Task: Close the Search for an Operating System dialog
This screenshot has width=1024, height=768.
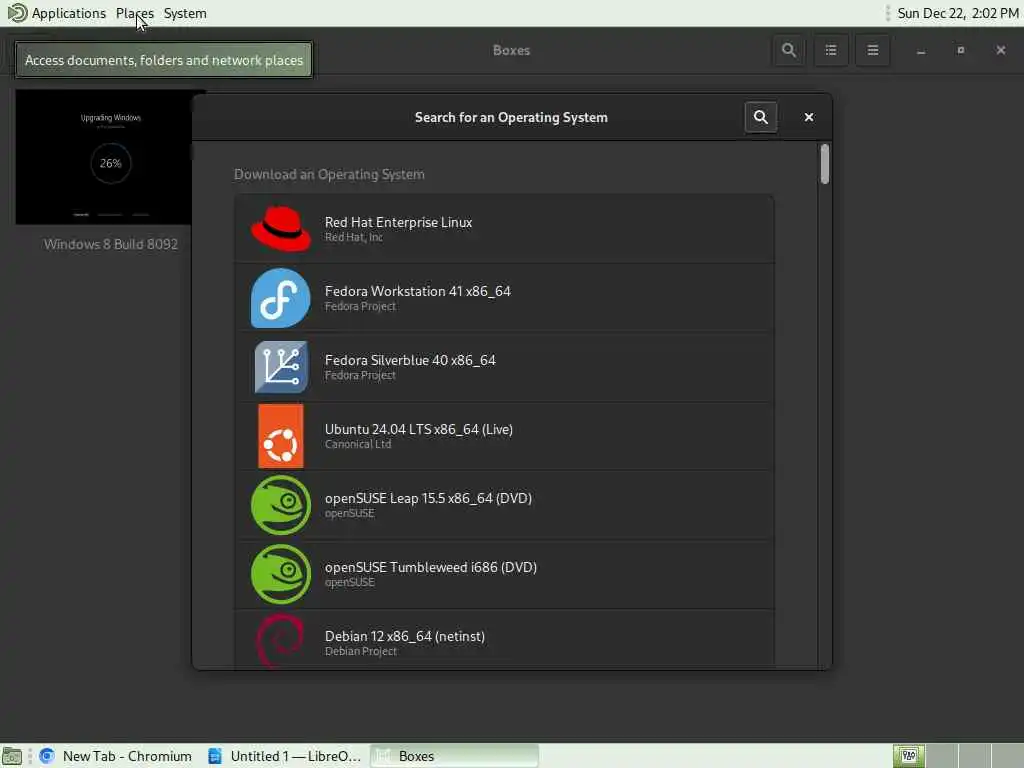Action: coord(808,117)
